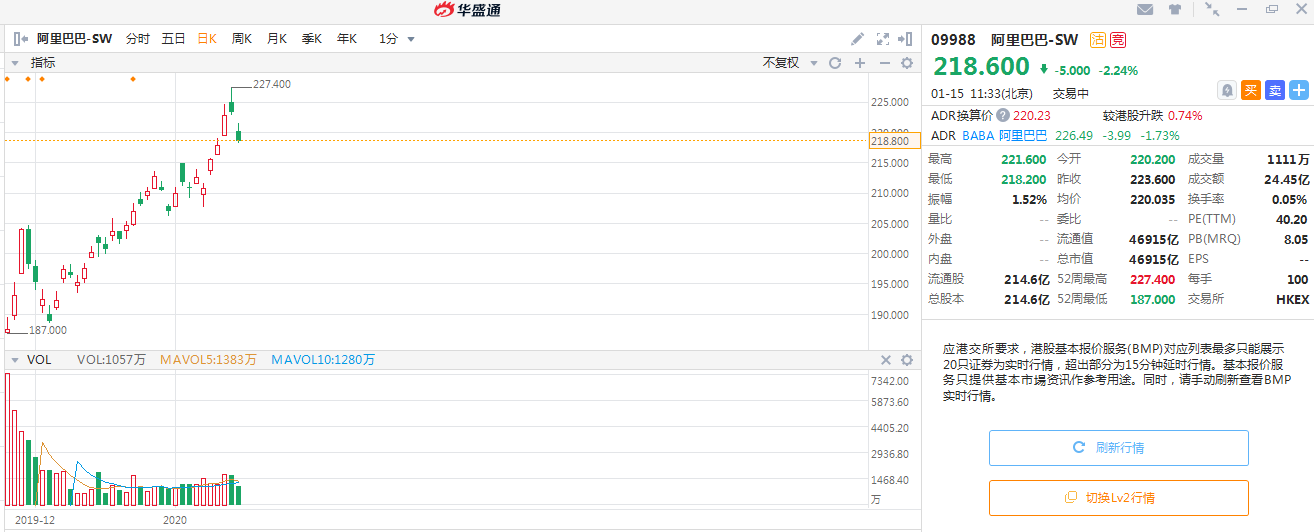Select the 周K weekly candlestick tab

tap(242, 39)
